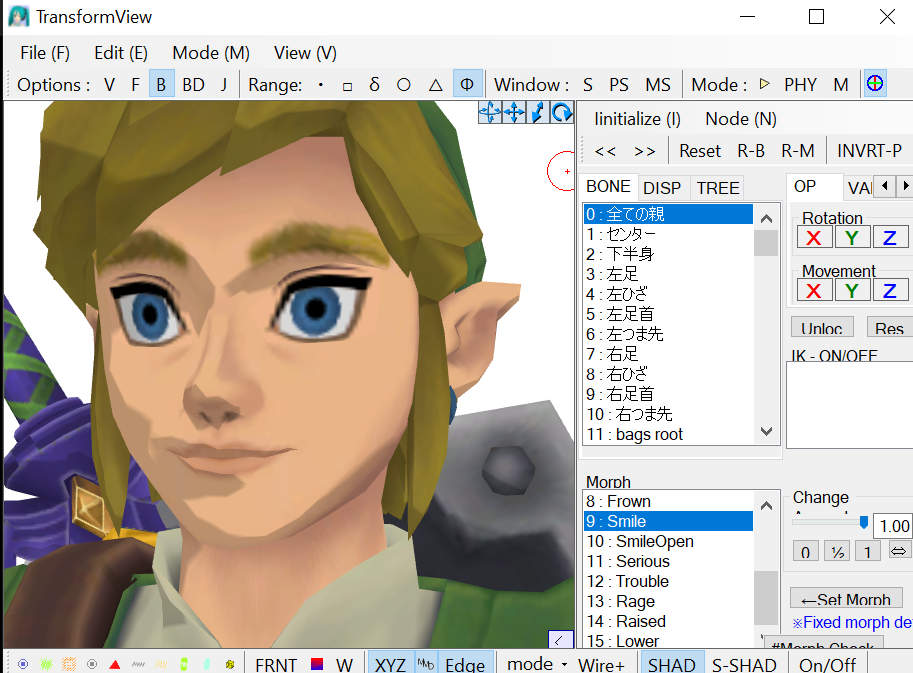This screenshot has width=913, height=673.
Task: Click the yellow-dotted dark icon in bottom toolbar
Action: 230,664
